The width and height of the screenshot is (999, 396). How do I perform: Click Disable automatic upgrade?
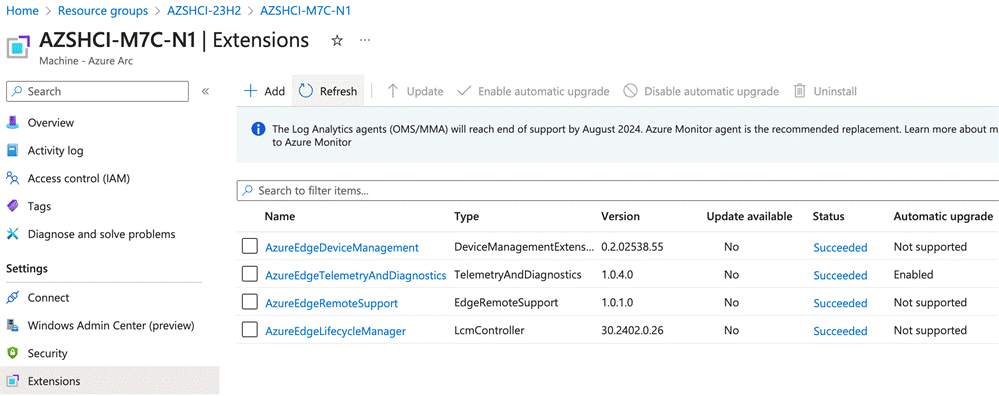(701, 91)
